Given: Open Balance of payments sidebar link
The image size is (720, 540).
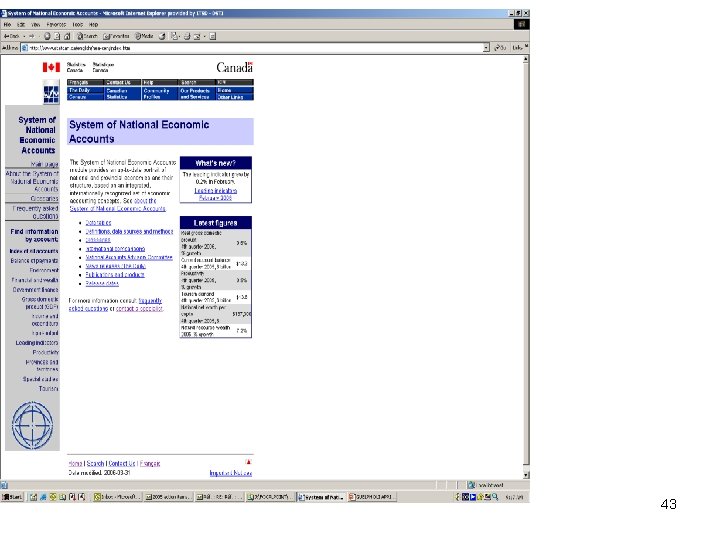Looking at the screenshot, I should coord(34,261).
